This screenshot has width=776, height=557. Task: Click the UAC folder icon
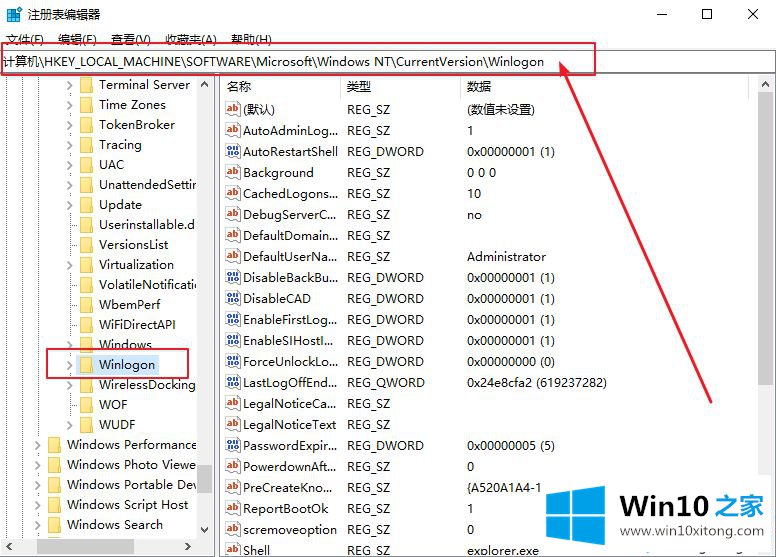tap(87, 164)
